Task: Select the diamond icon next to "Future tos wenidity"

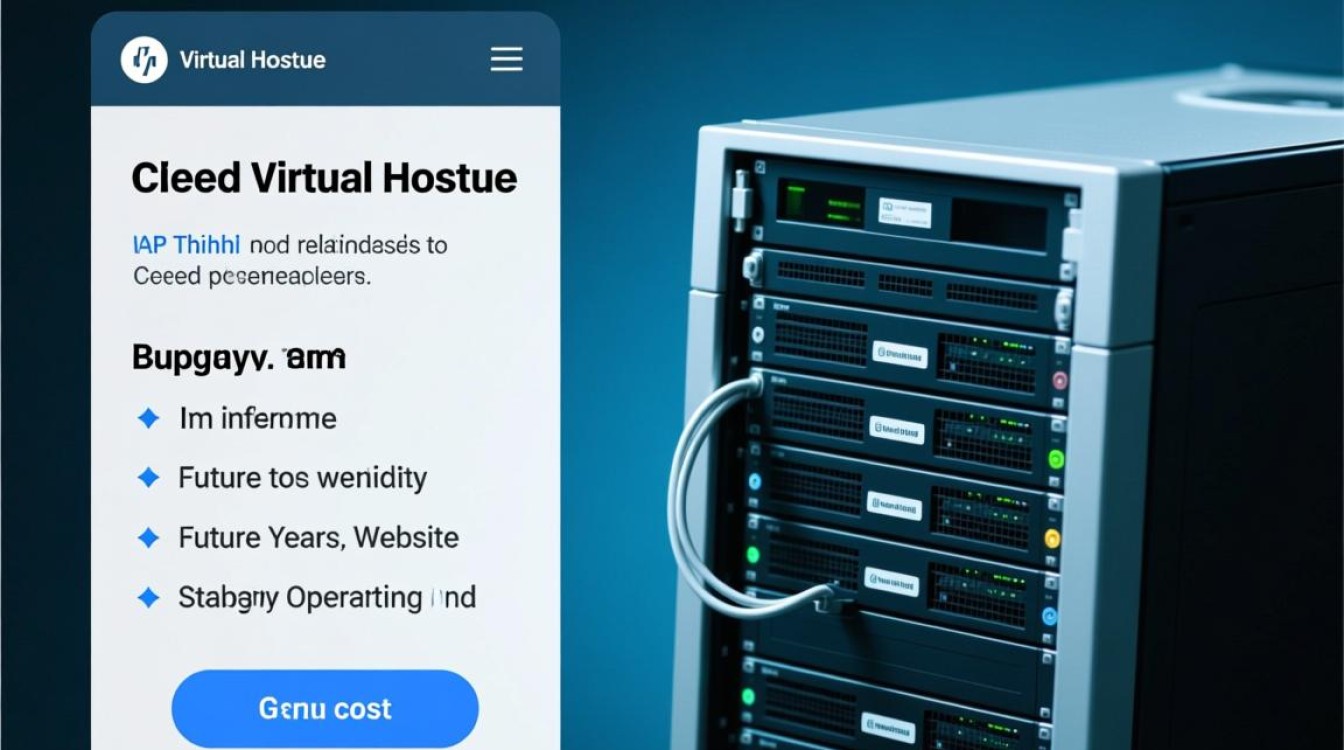Action: pyautogui.click(x=148, y=478)
